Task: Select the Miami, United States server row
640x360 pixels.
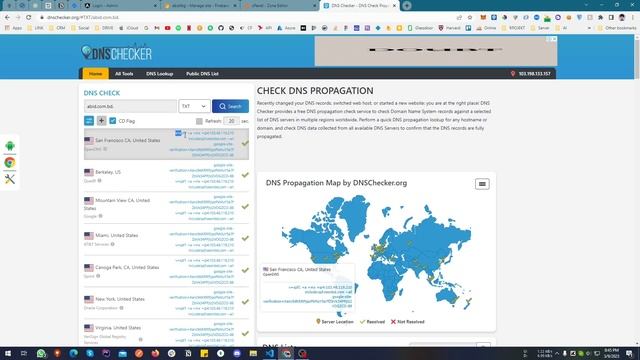Action: 166,239
